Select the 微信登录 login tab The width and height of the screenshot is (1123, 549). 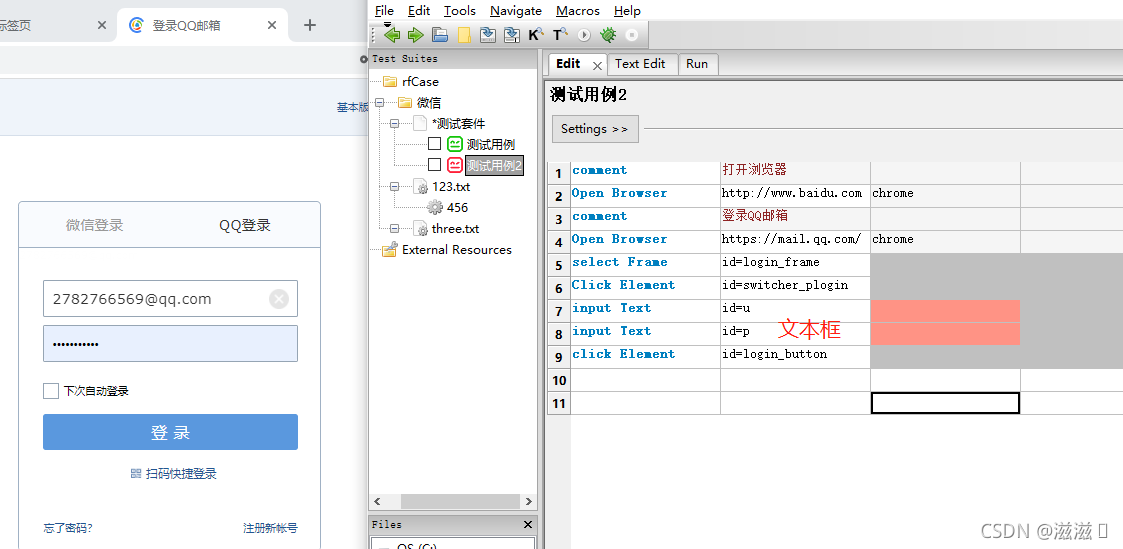tap(95, 225)
